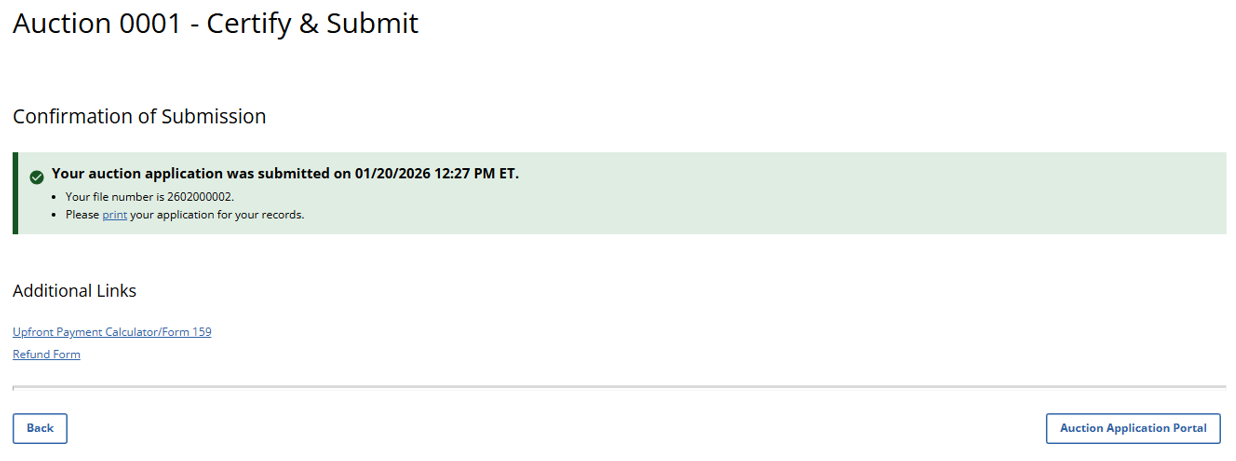Click the dark green banner left border

pos(15,193)
